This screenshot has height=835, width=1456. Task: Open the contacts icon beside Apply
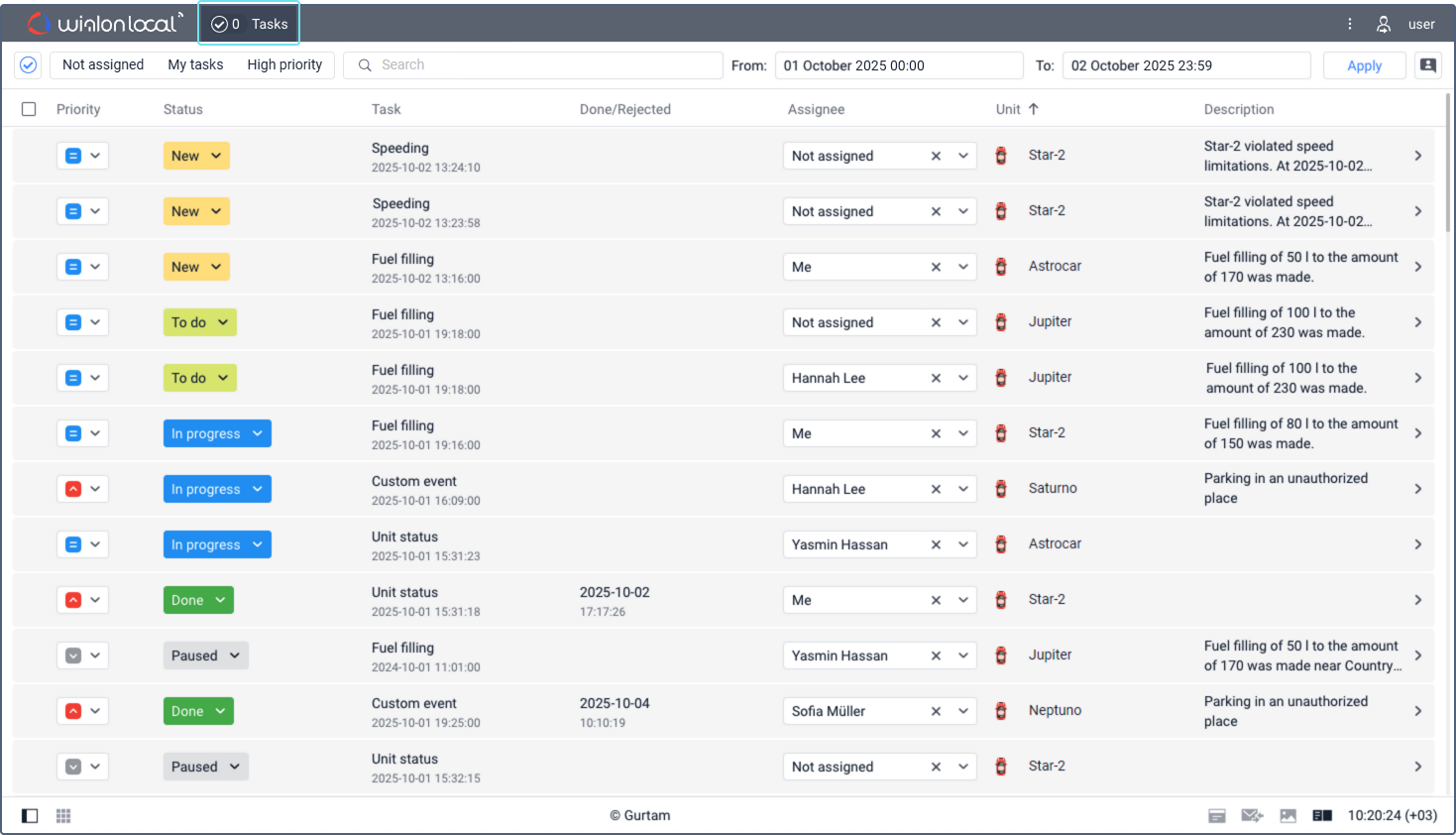[x=1427, y=65]
